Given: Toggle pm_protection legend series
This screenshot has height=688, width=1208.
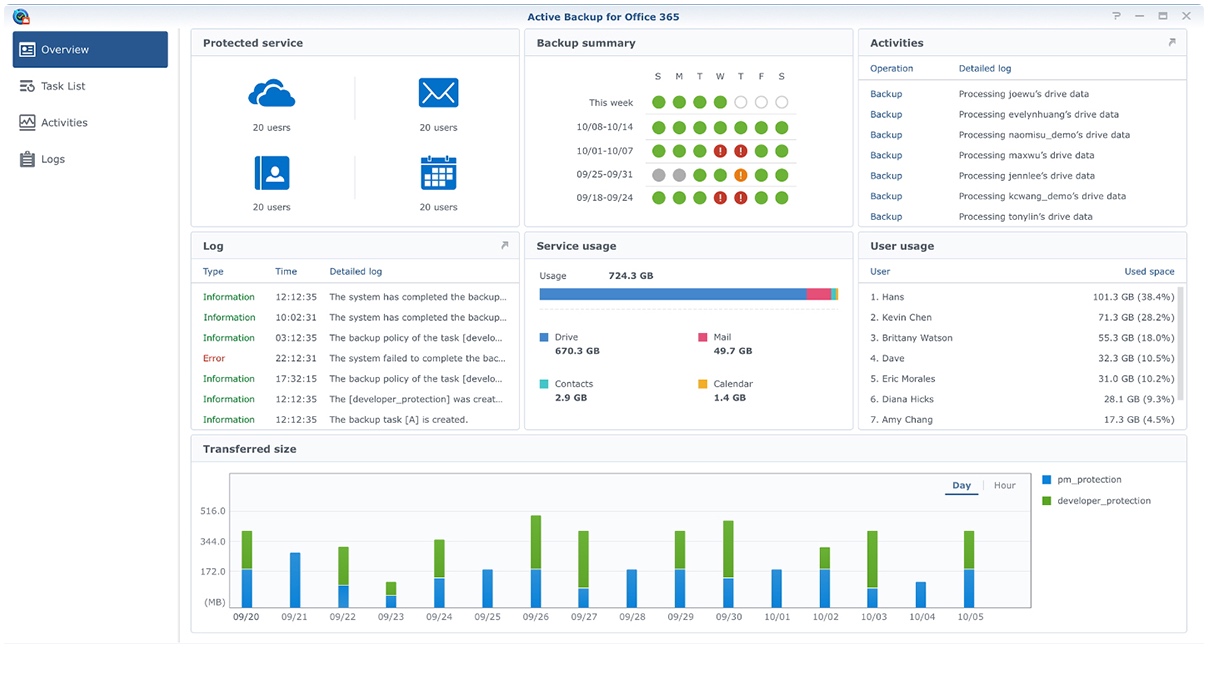Looking at the screenshot, I should [x=1088, y=480].
